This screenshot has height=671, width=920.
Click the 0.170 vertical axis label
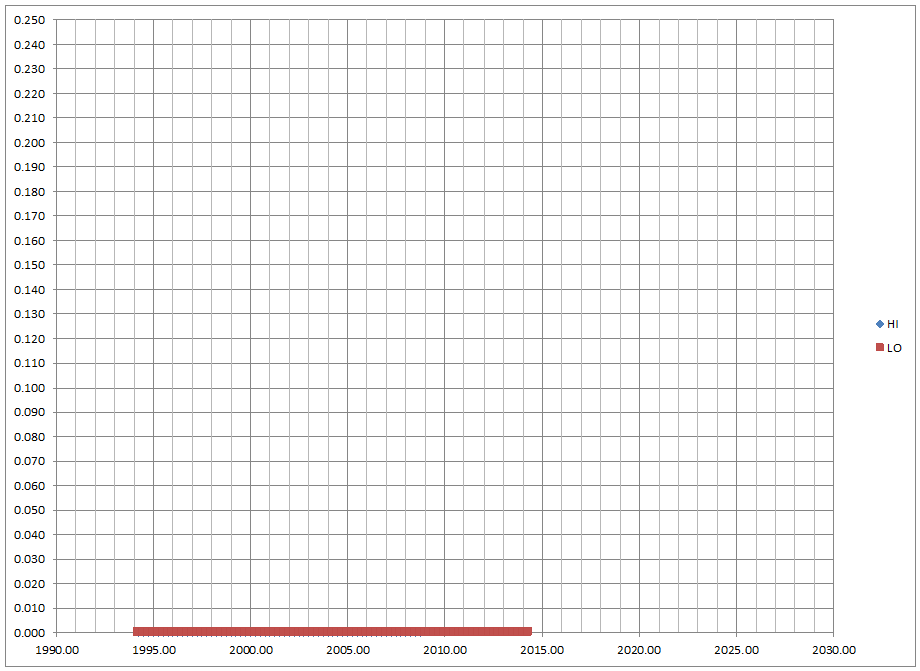(x=29, y=216)
